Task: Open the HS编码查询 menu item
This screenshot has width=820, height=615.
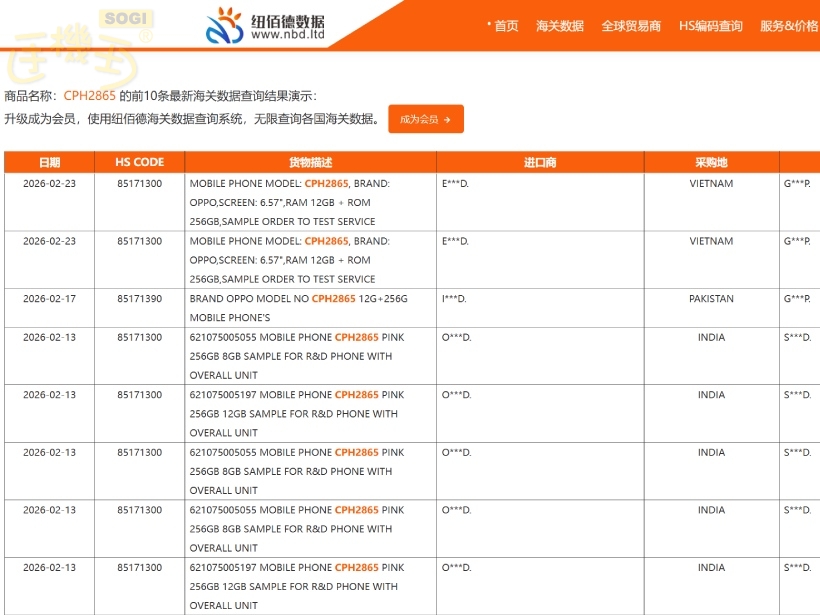Action: pos(710,26)
